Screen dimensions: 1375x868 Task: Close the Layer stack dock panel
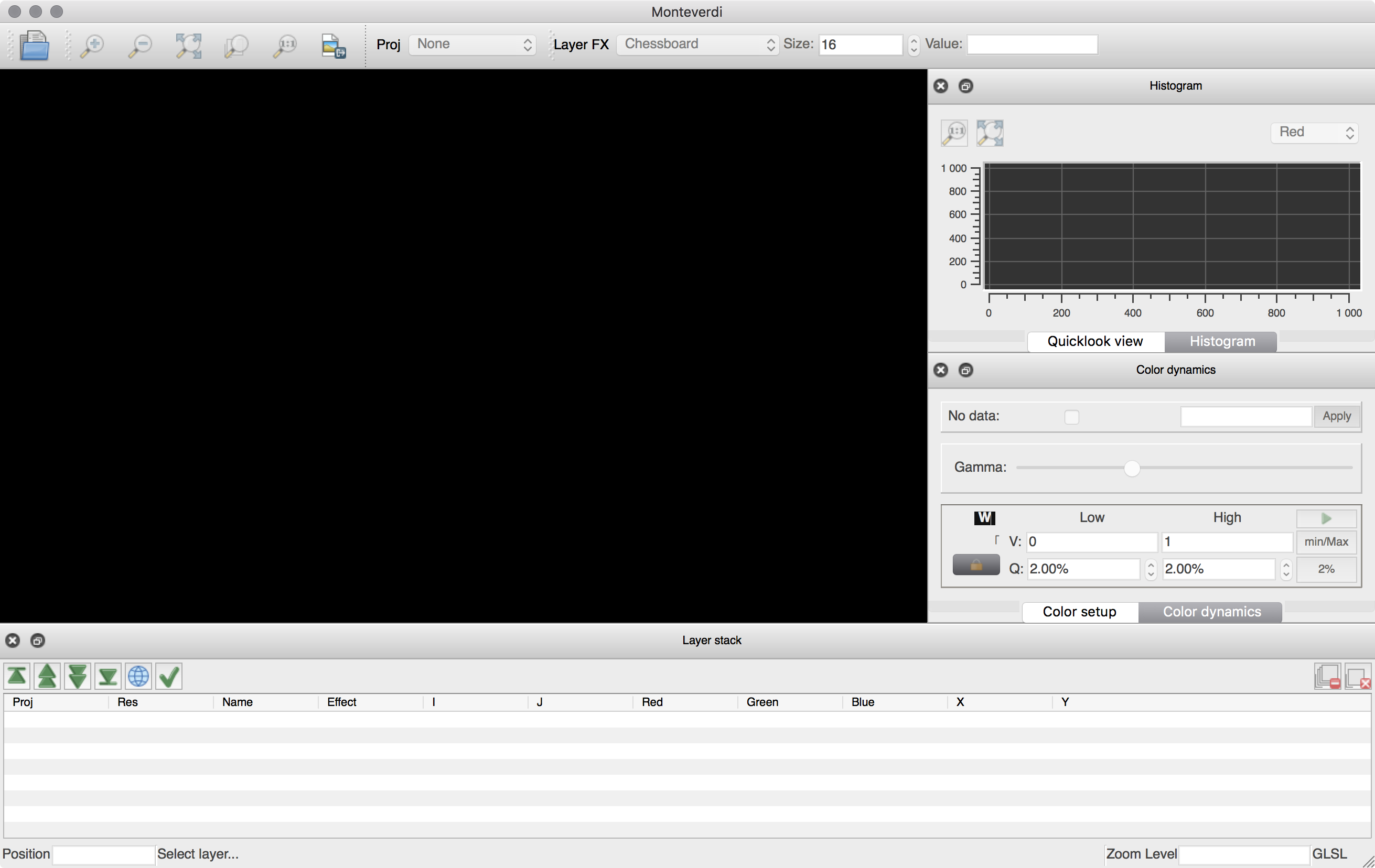point(13,641)
